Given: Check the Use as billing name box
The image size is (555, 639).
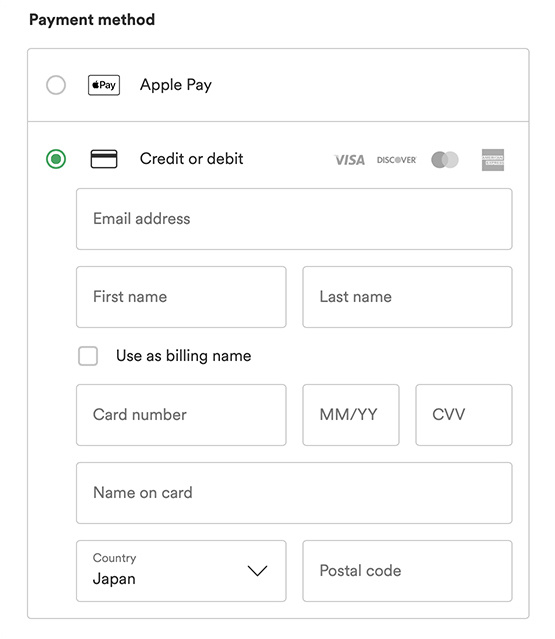Looking at the screenshot, I should [x=88, y=356].
